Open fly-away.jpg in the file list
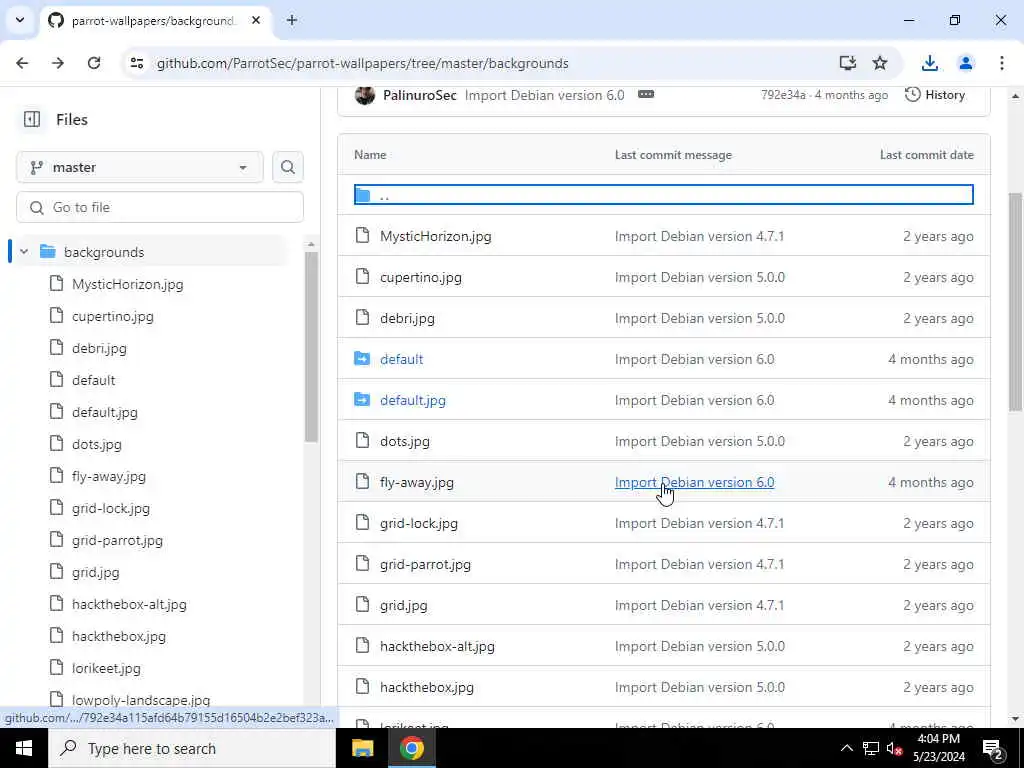The image size is (1024, 768). pos(417,483)
